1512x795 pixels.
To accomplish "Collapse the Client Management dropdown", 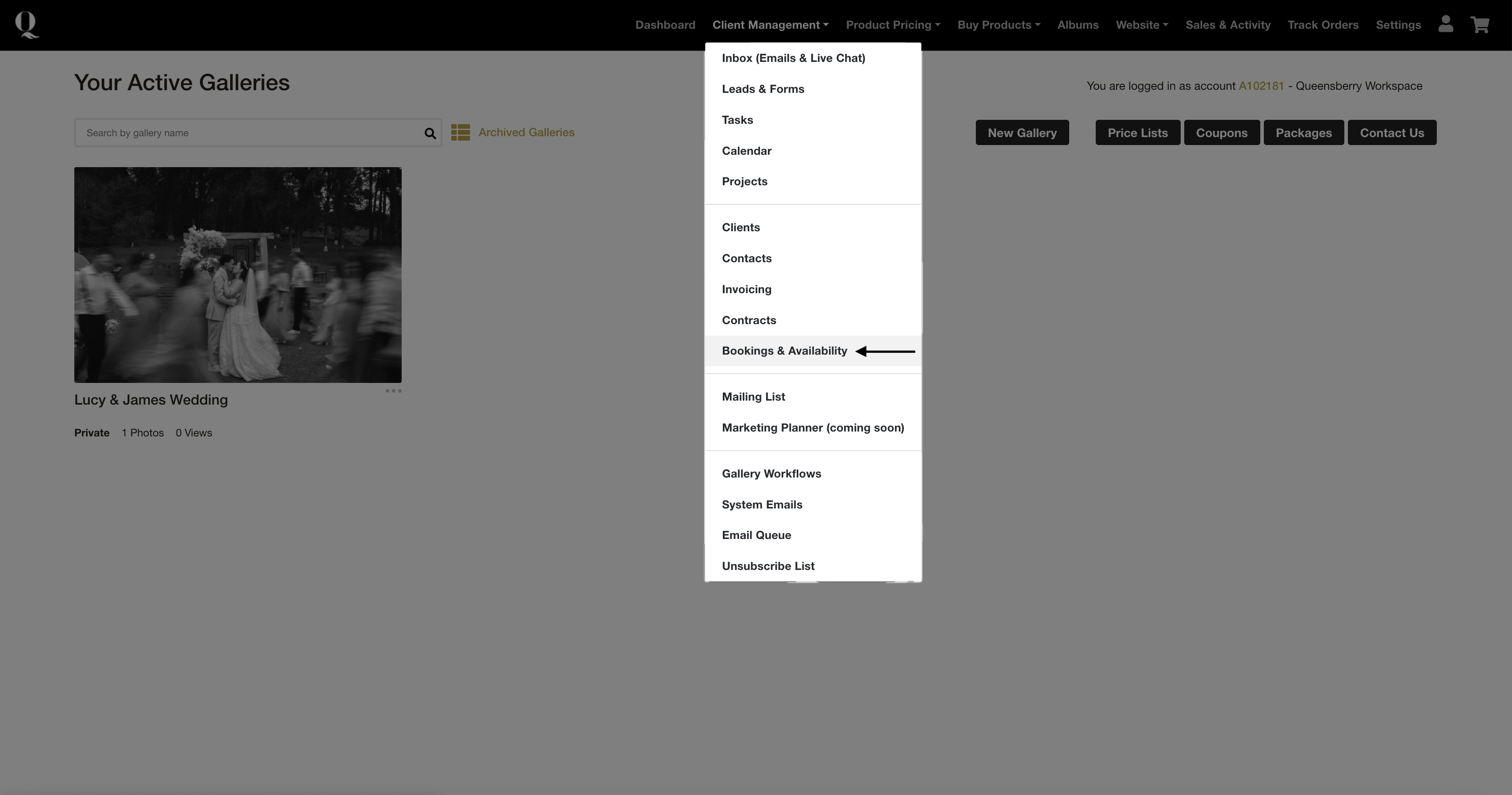I will tap(770, 25).
